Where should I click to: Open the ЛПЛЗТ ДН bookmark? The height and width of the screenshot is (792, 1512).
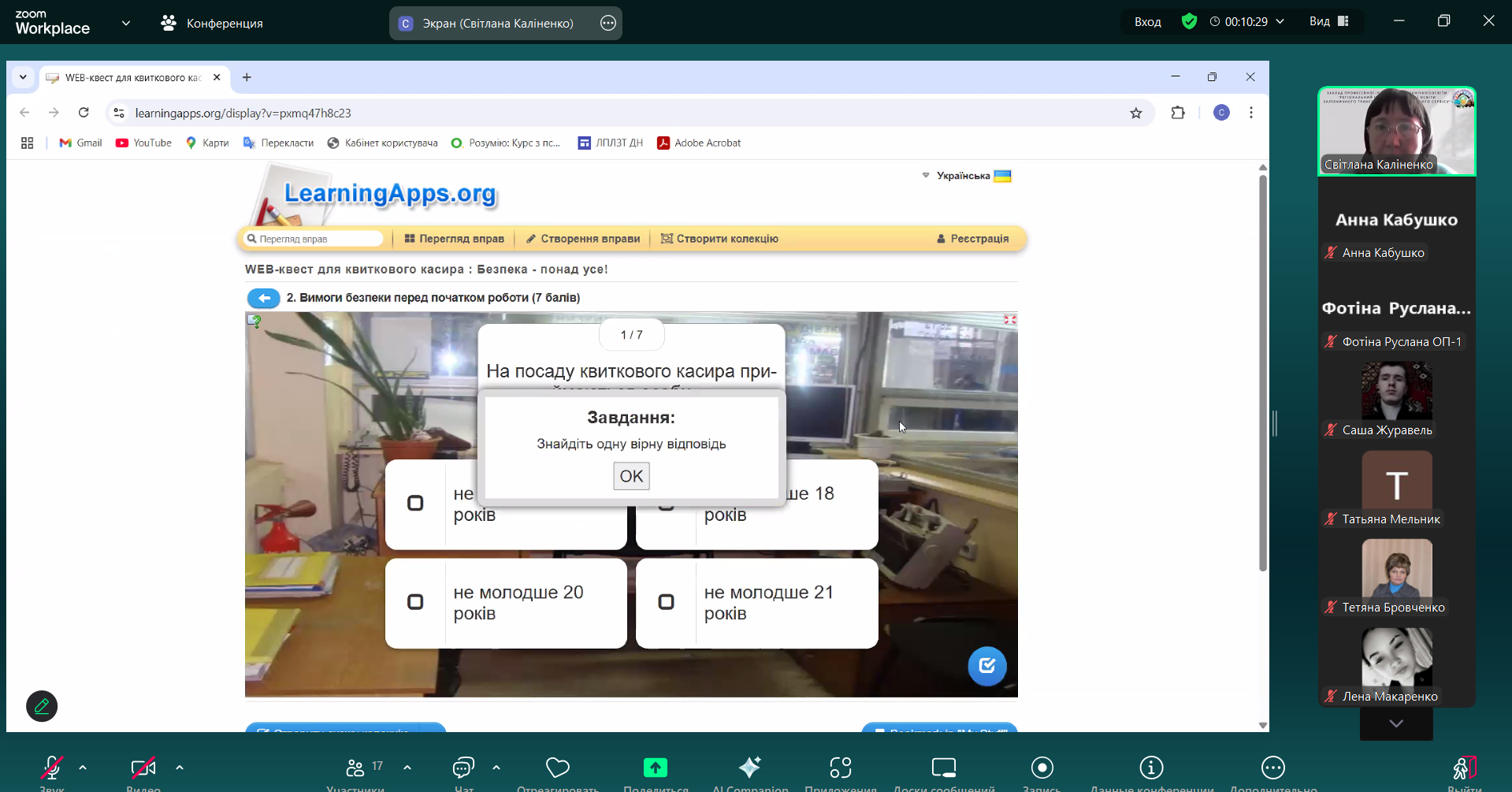click(x=611, y=143)
